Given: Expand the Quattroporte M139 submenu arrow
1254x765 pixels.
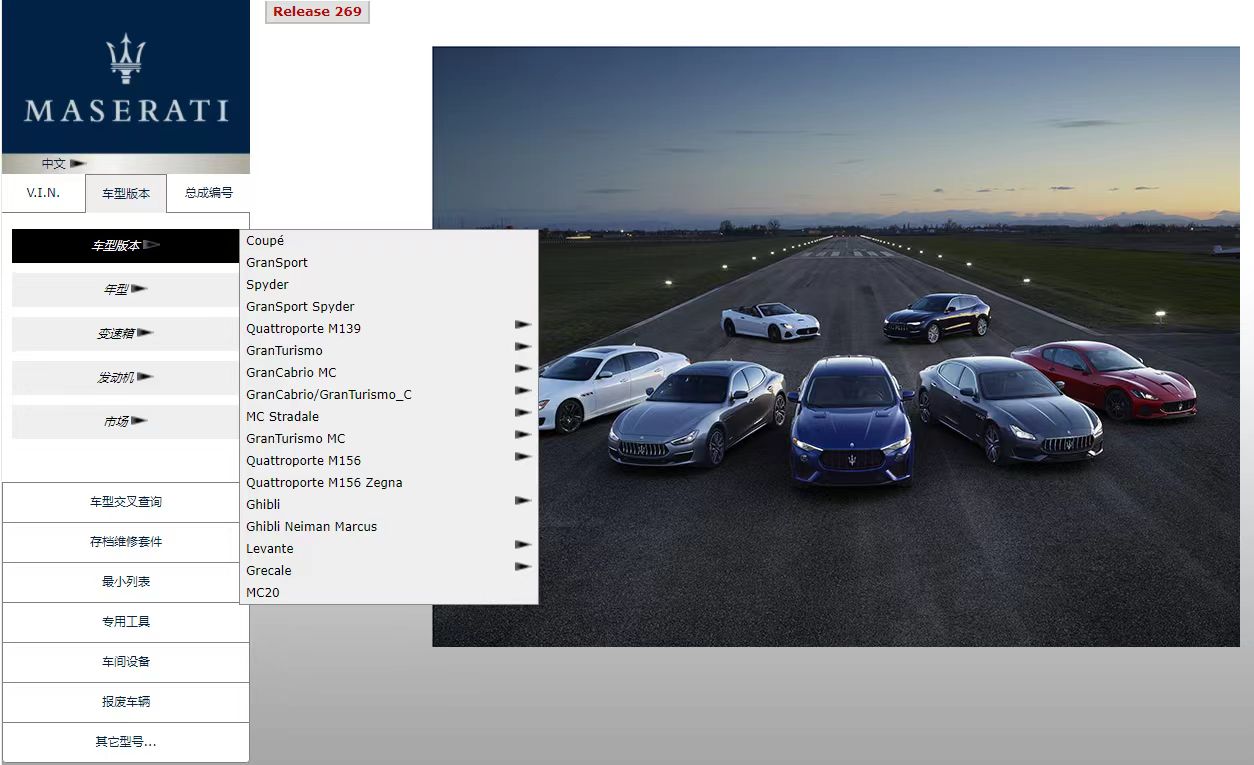Looking at the screenshot, I should (x=521, y=325).
